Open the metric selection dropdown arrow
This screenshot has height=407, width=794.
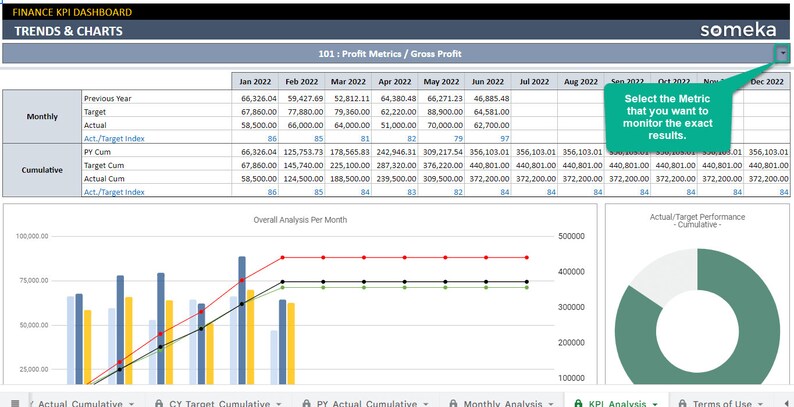(783, 53)
